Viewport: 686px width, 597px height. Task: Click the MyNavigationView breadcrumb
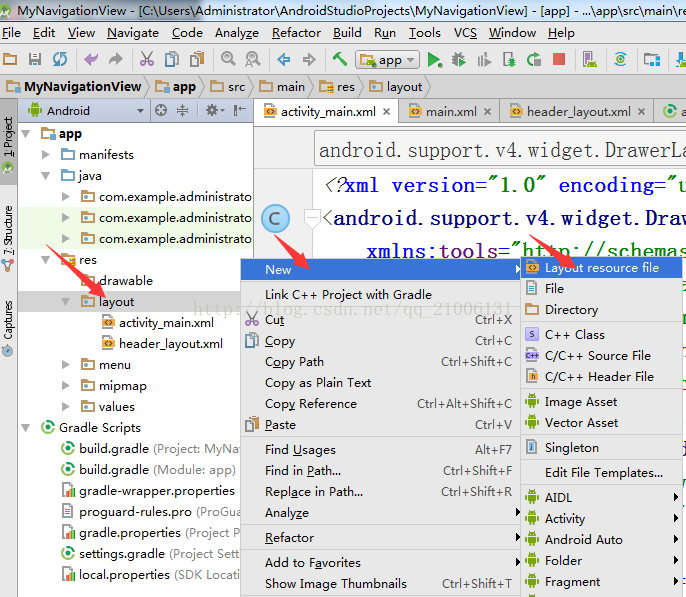(74, 87)
